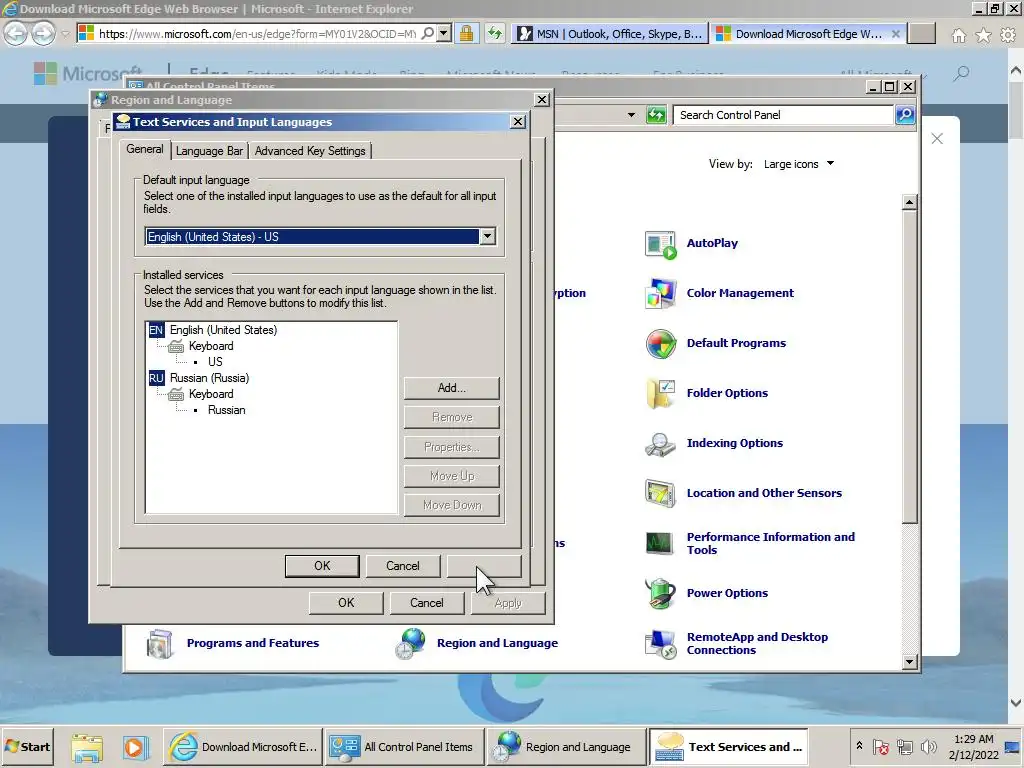
Task: Select Russian keyboard layout entry
Action: pyautogui.click(x=227, y=410)
